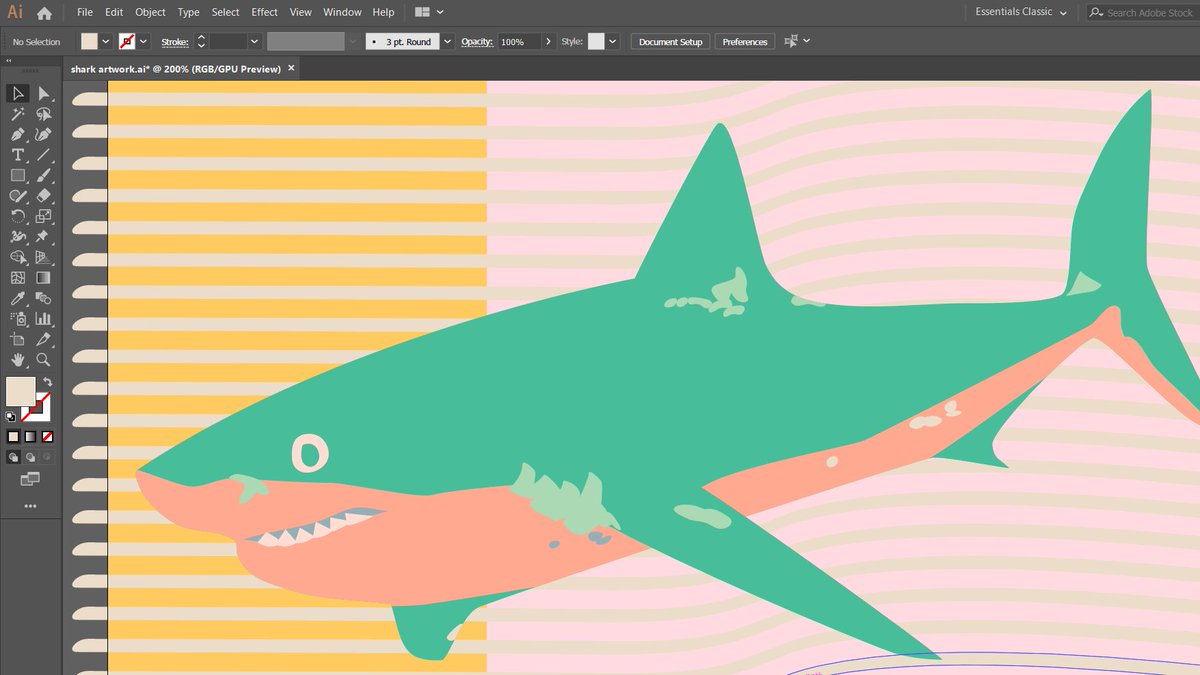Click the Opacity panel link

coord(478,42)
